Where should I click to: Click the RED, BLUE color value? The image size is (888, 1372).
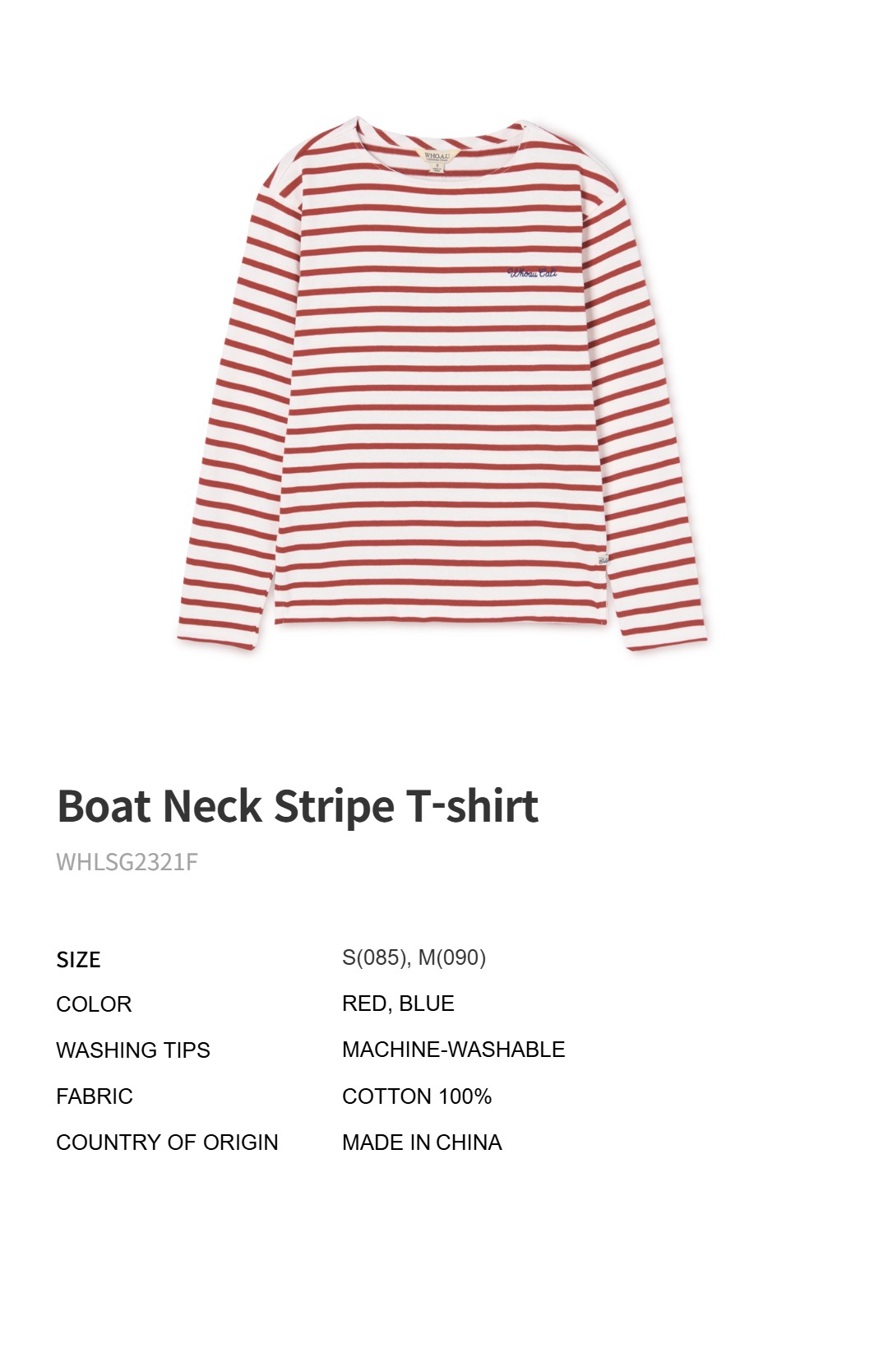398,1004
